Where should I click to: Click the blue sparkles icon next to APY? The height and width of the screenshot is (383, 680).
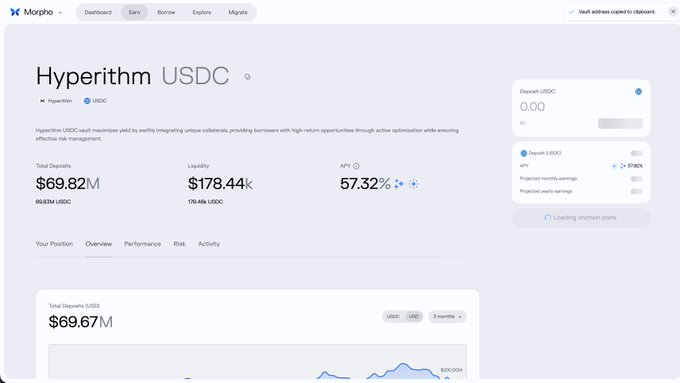399,184
